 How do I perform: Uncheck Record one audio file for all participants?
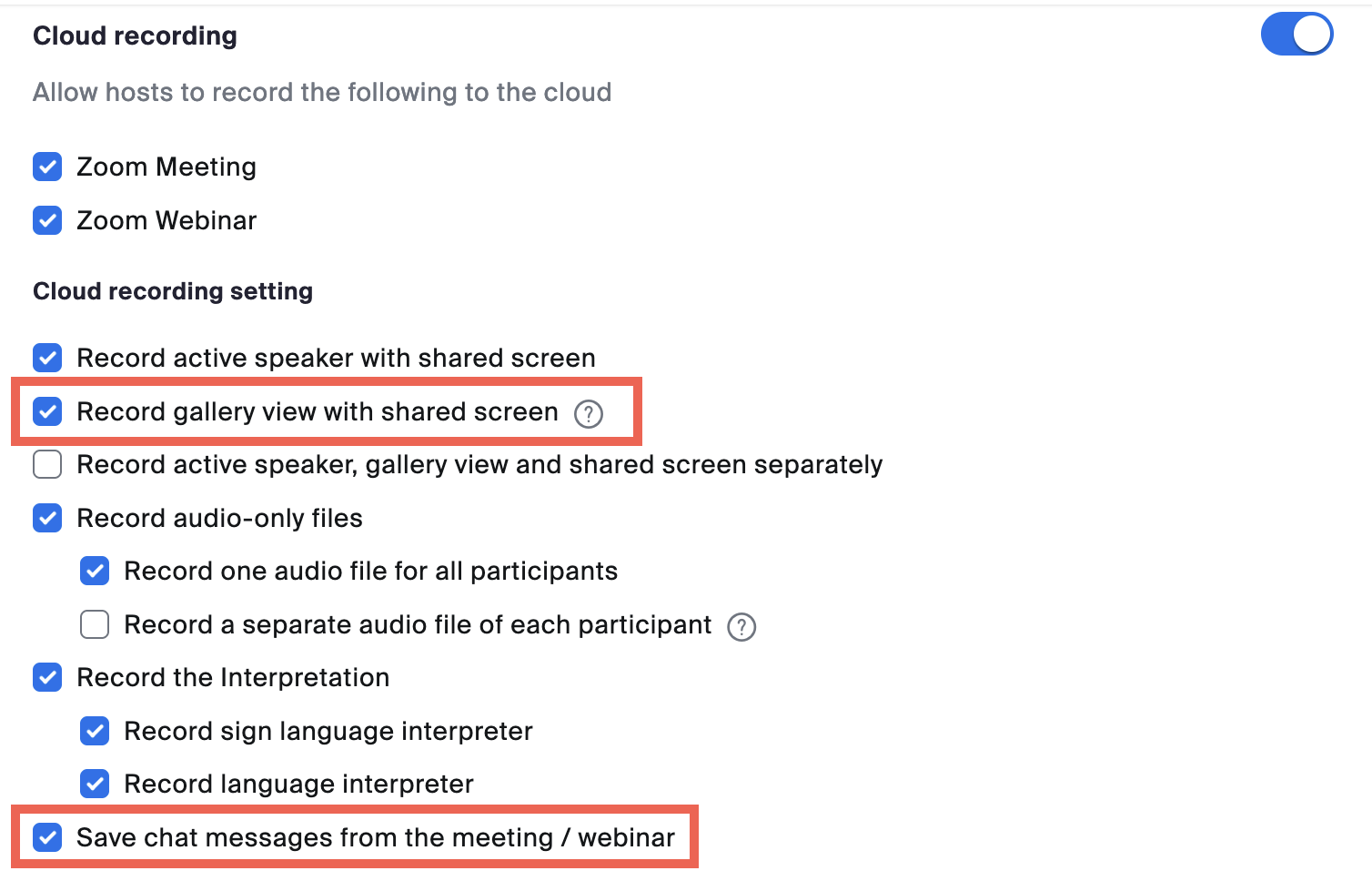pos(94,571)
